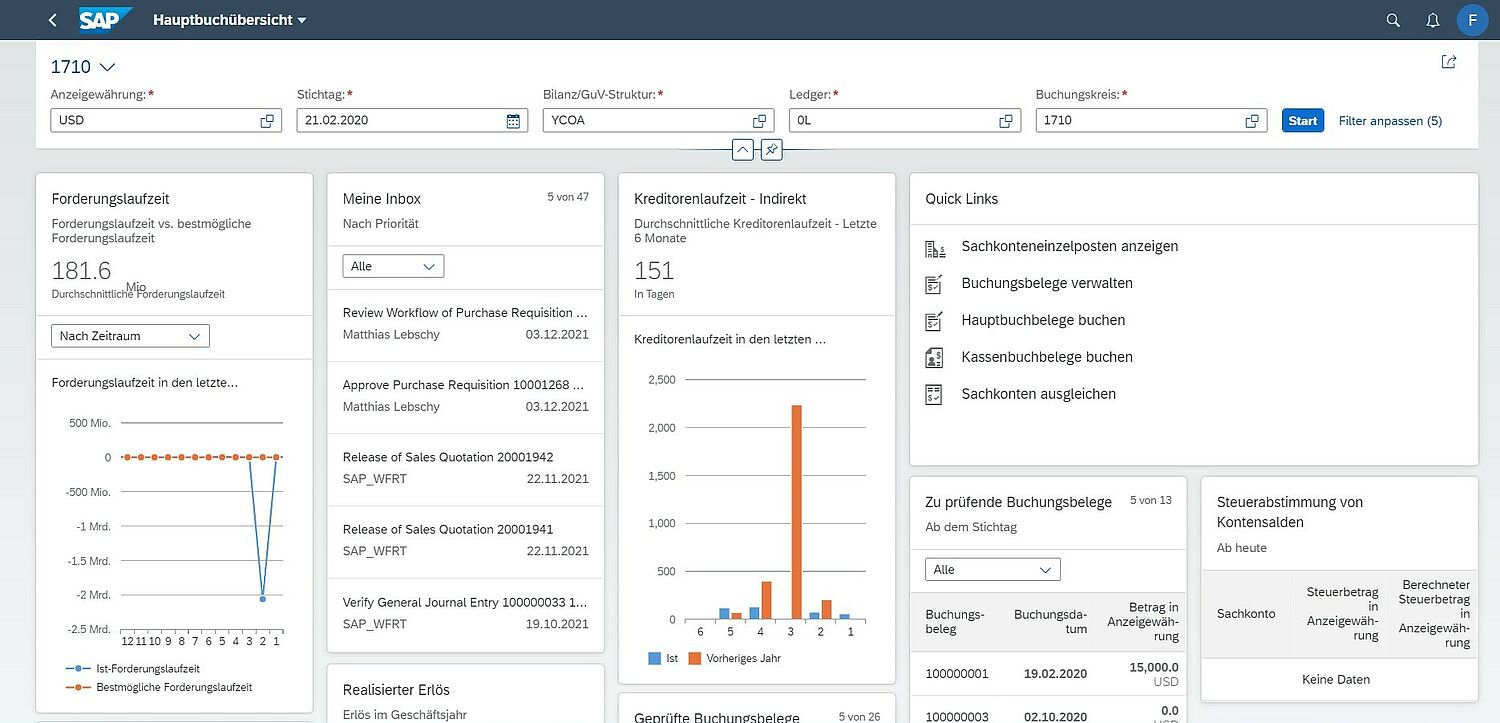Click Vorheriges Jahr orange legend swatch
1500x723 pixels.
tap(695, 658)
